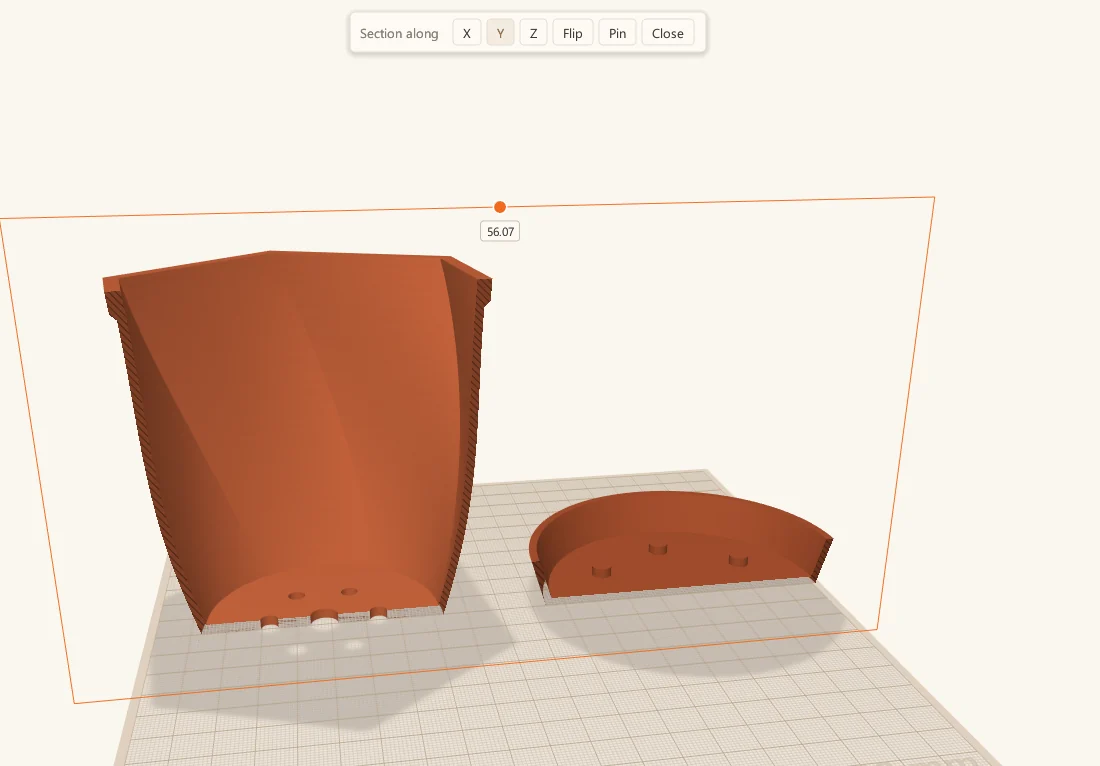This screenshot has width=1100, height=766.
Task: Select the sectioned saucer model
Action: [x=680, y=547]
